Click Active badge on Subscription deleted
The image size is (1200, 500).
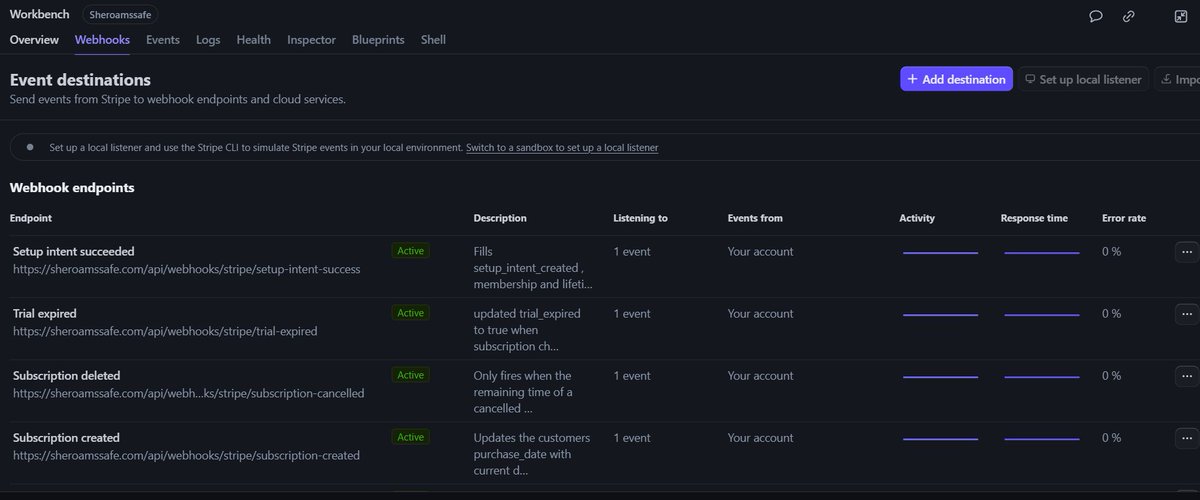click(411, 375)
